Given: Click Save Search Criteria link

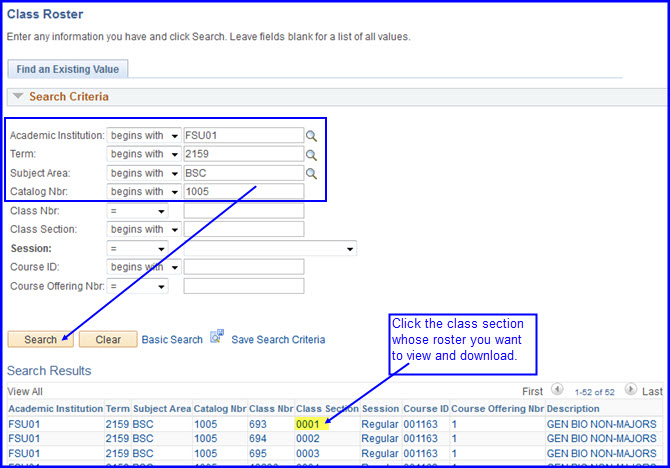Looking at the screenshot, I should pos(278,339).
